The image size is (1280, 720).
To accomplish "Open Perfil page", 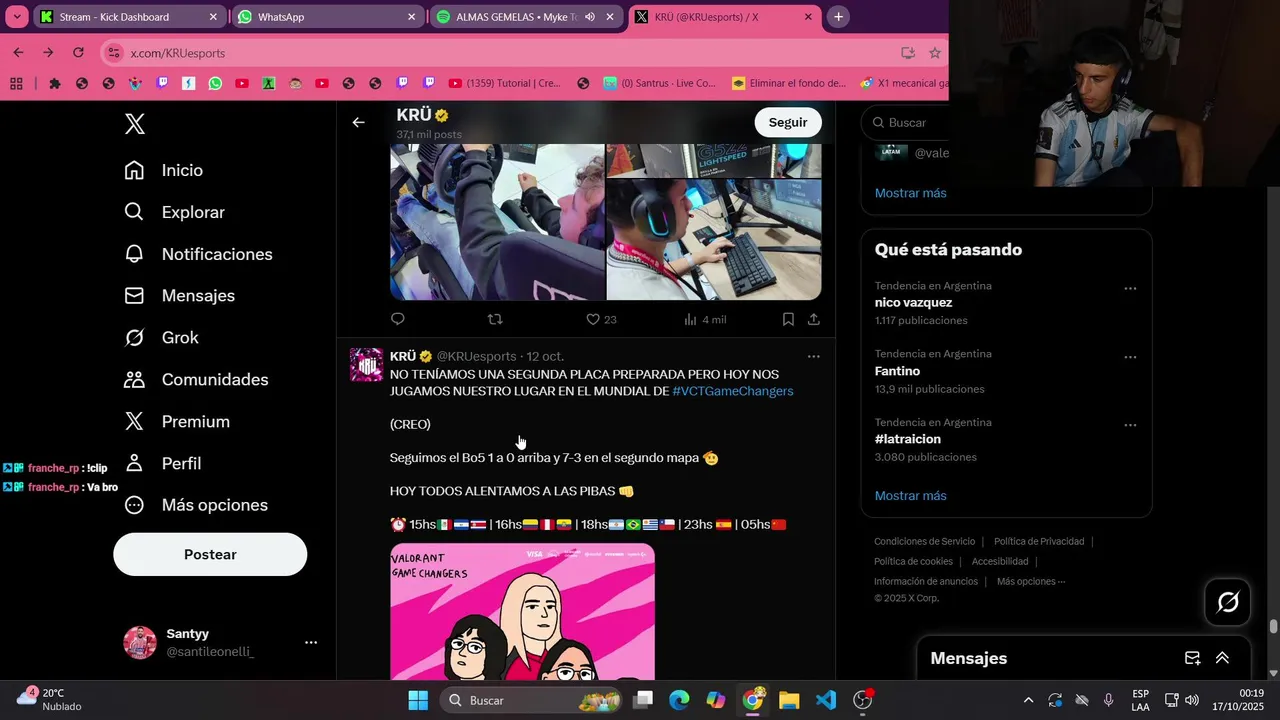I will tap(162, 463).
